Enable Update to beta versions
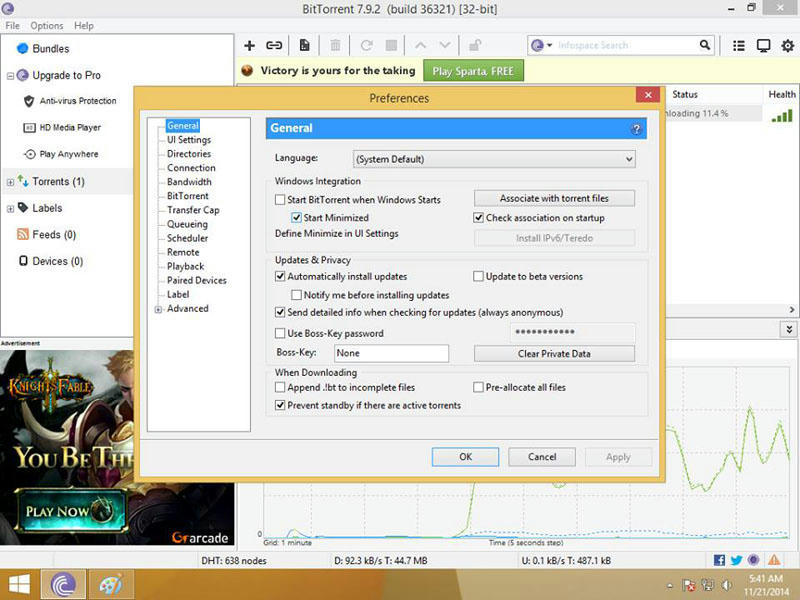The image size is (800, 600). pyautogui.click(x=478, y=276)
